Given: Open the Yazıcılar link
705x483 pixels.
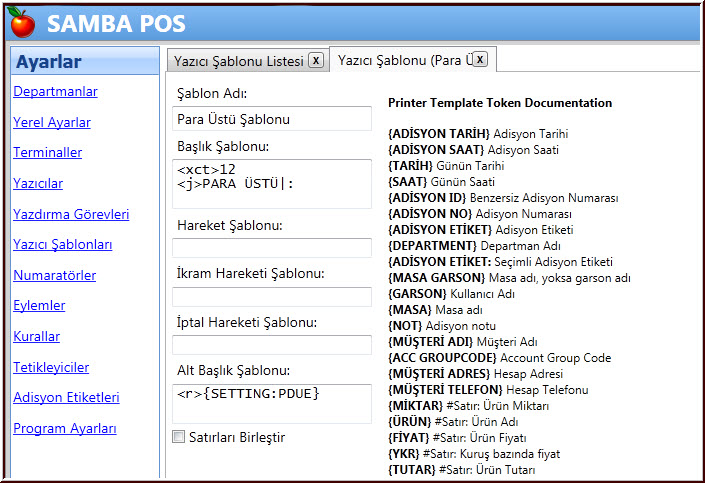Looking at the screenshot, I should [x=38, y=184].
